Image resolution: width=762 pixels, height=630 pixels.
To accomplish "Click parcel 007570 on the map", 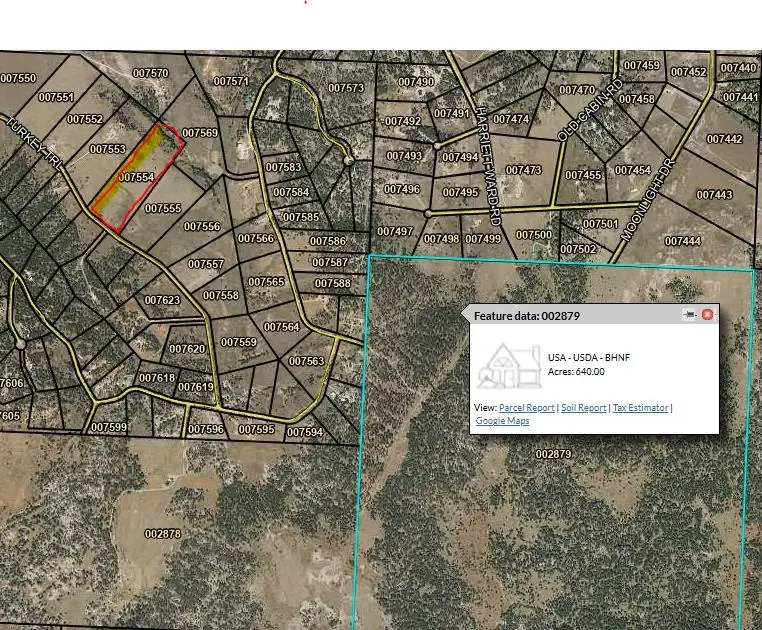I will point(150,73).
